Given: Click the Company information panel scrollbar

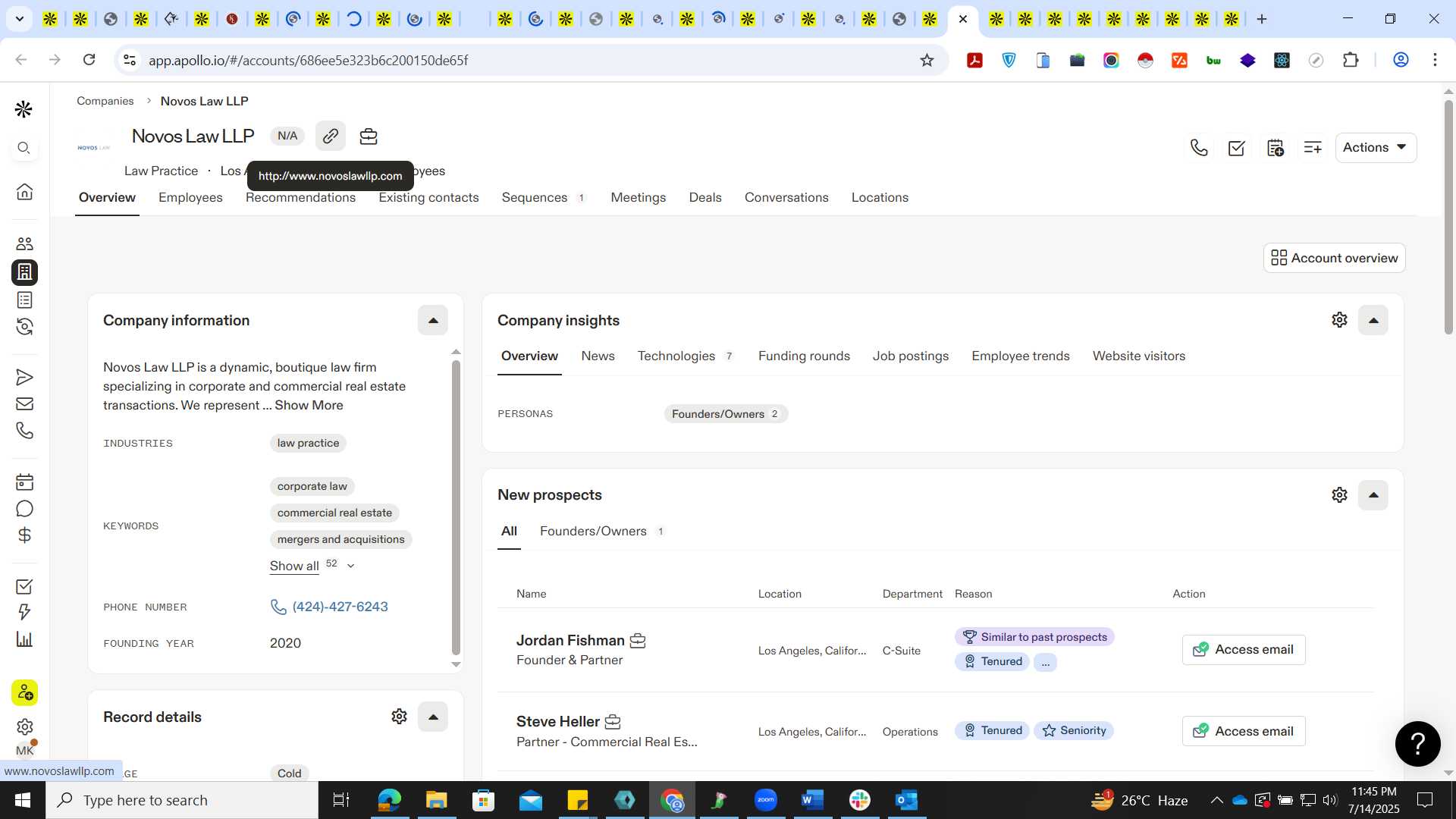Looking at the screenshot, I should click(x=456, y=507).
